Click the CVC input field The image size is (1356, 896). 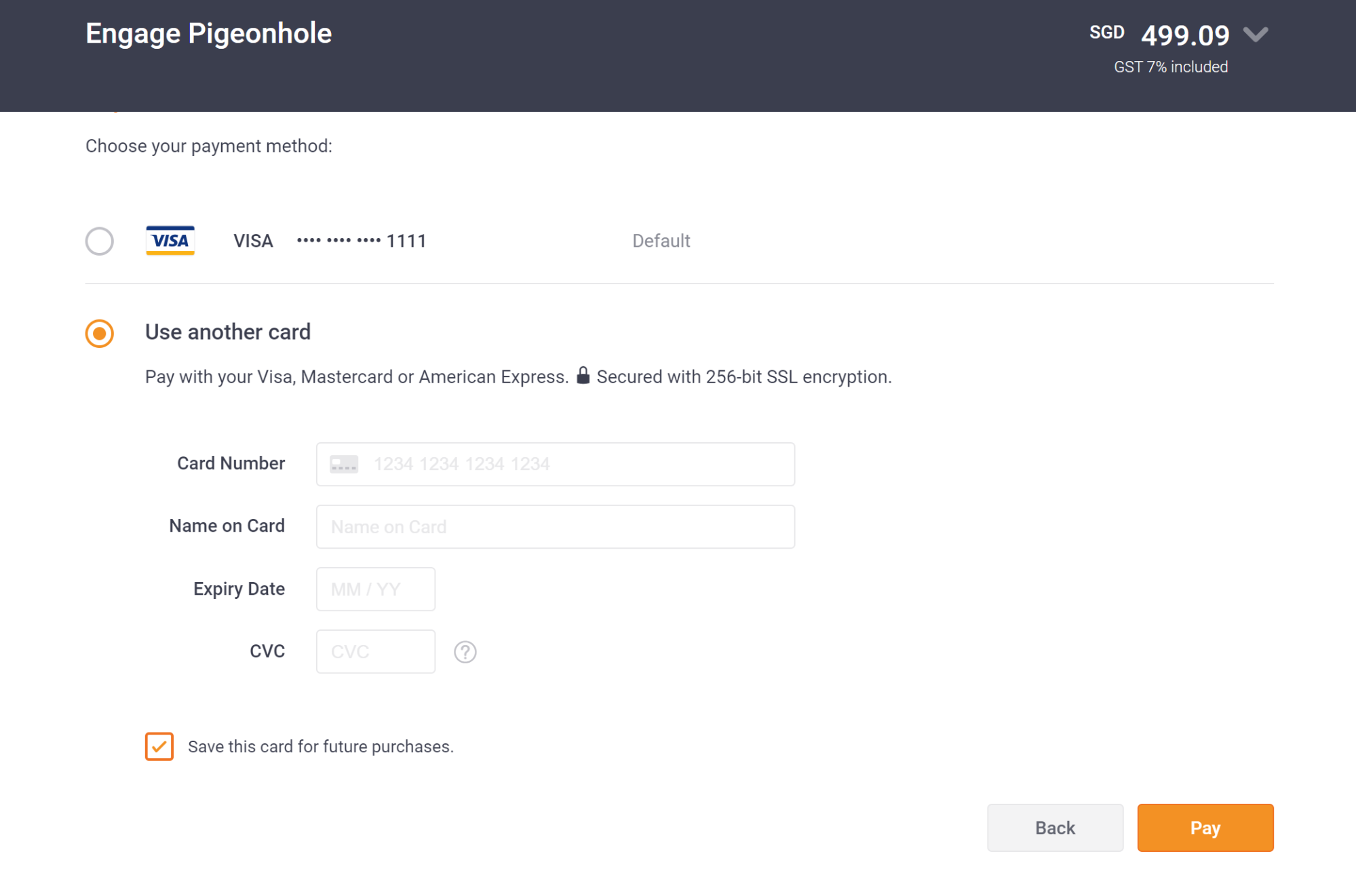[x=376, y=651]
